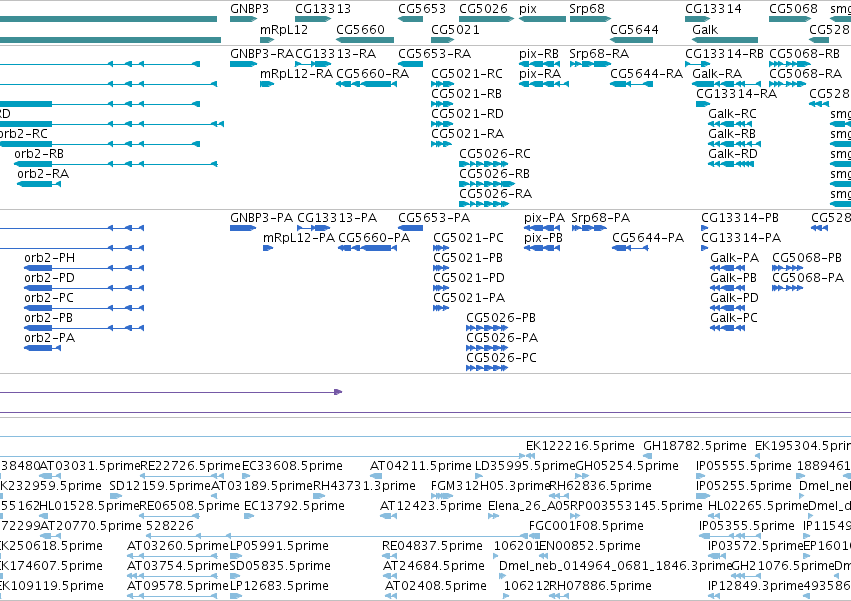This screenshot has height=601, width=851.
Task: Select the CG5021-PC protein label
Action: (468, 238)
